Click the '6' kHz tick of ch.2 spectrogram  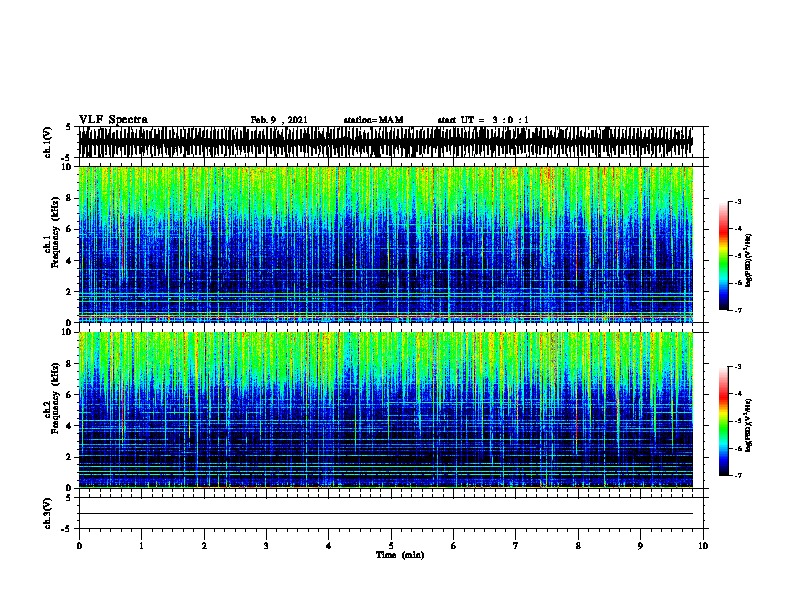tap(70, 395)
